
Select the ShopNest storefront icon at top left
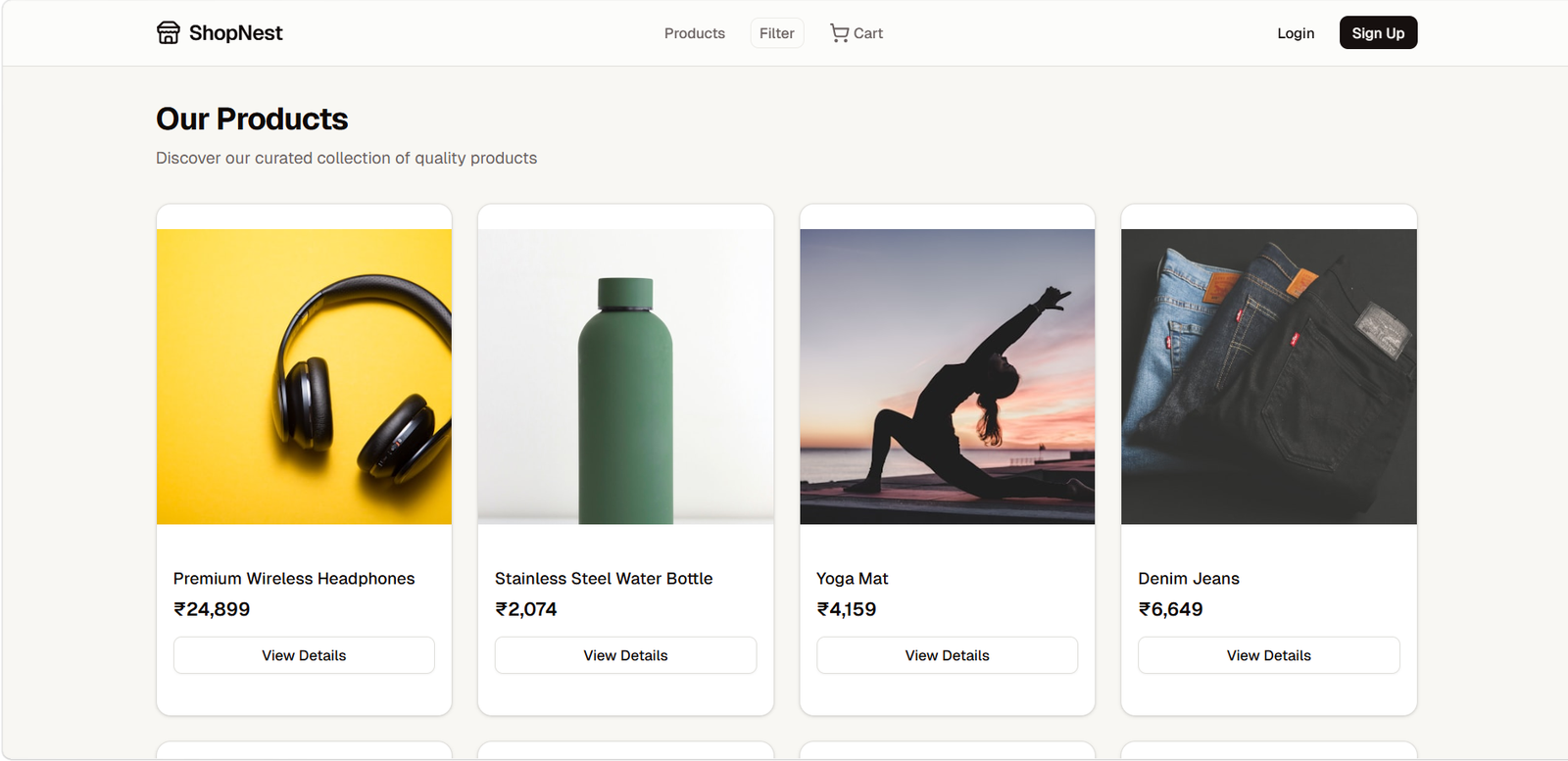169,32
